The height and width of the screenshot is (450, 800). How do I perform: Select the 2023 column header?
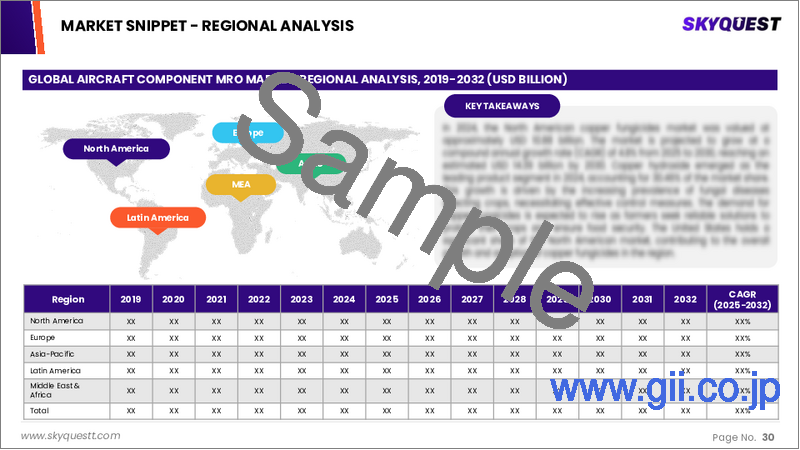pos(301,298)
